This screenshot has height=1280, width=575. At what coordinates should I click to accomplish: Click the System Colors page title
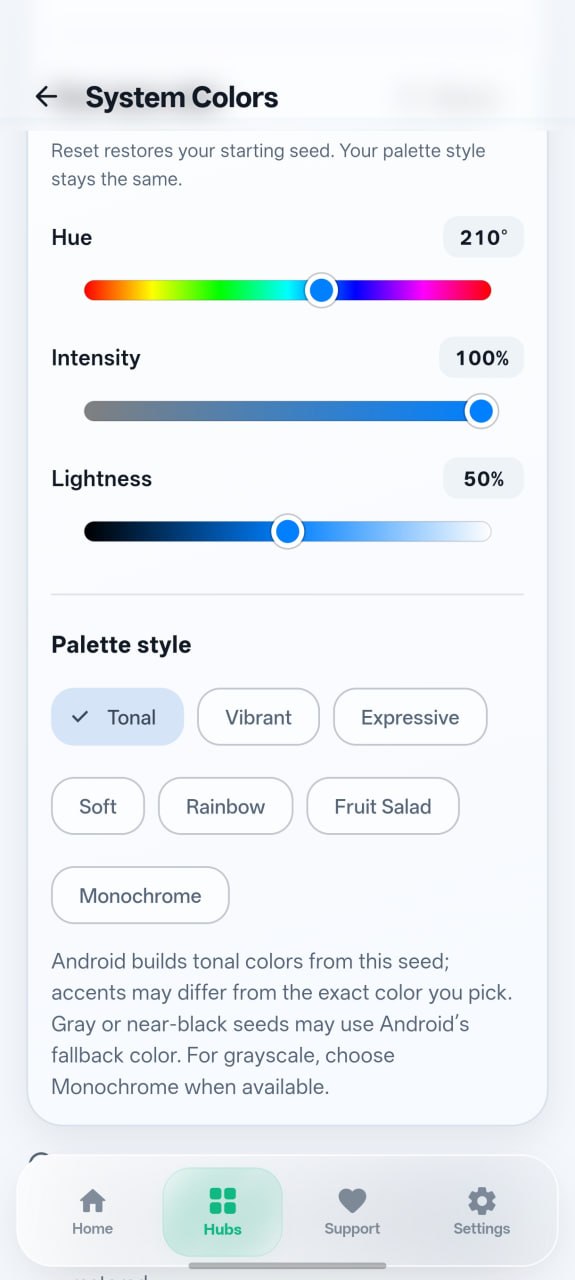tap(182, 97)
